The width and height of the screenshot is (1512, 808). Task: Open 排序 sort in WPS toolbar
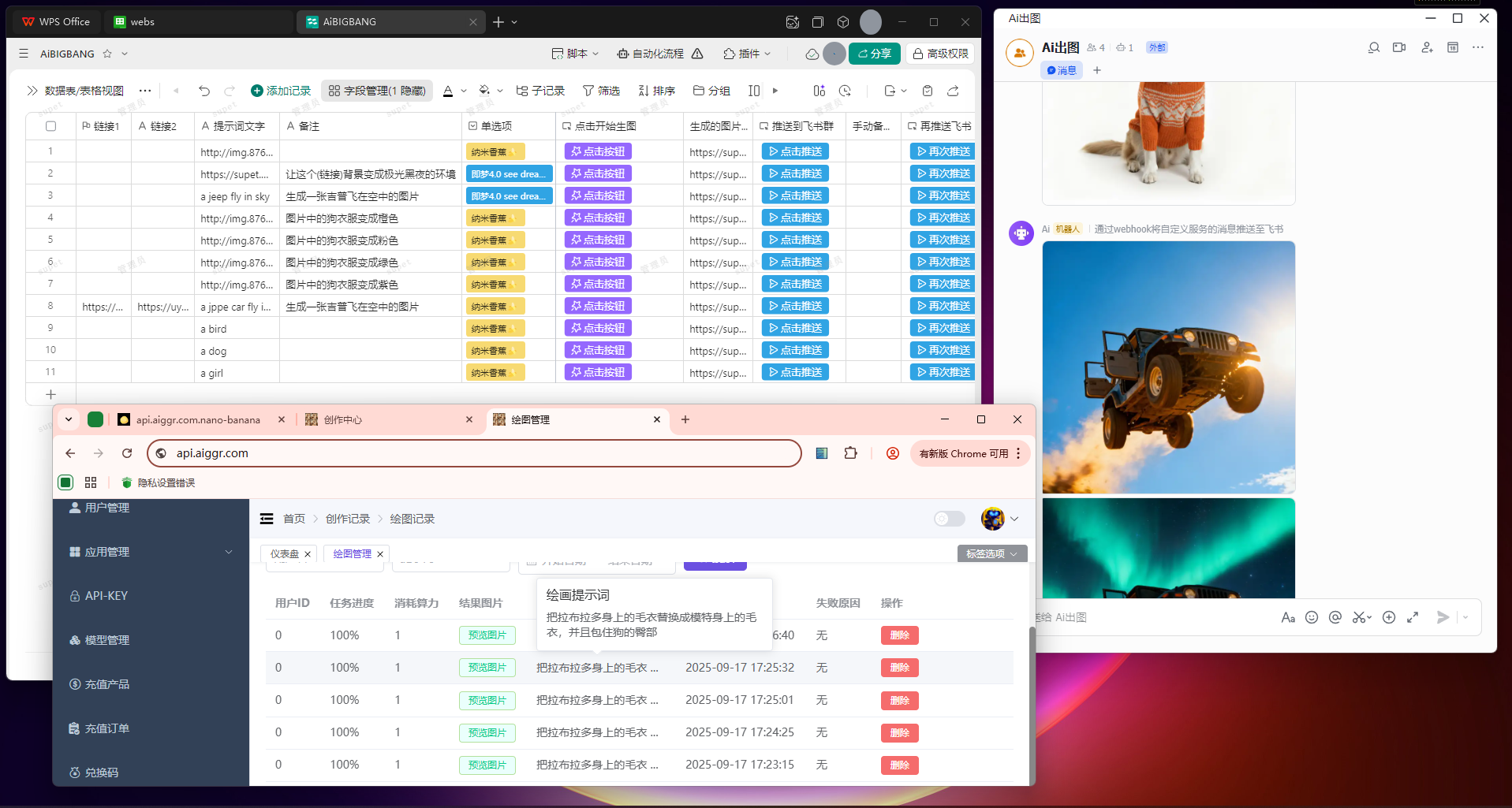[x=657, y=91]
